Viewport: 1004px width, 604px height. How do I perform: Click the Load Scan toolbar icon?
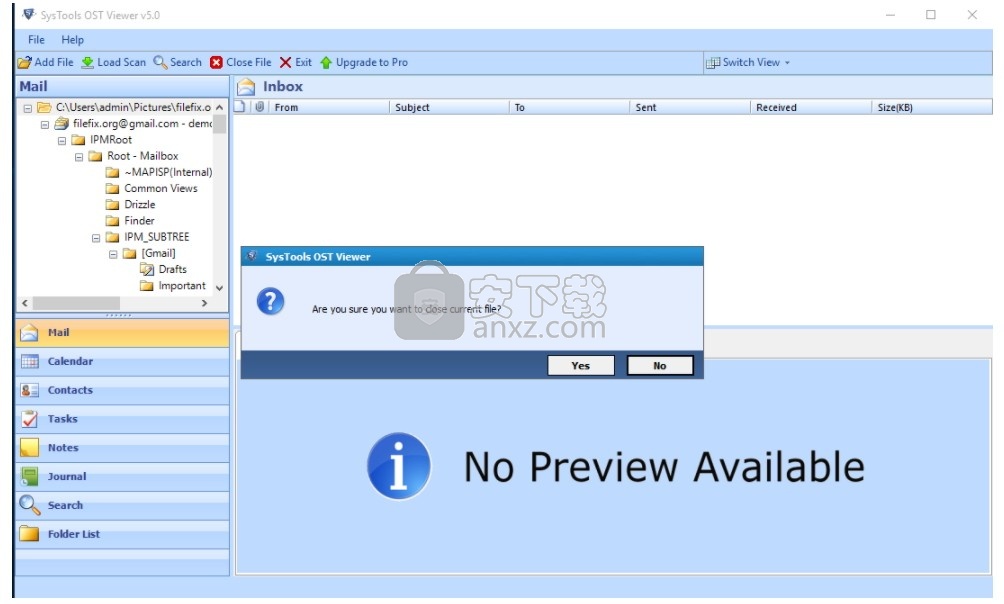click(x=88, y=63)
